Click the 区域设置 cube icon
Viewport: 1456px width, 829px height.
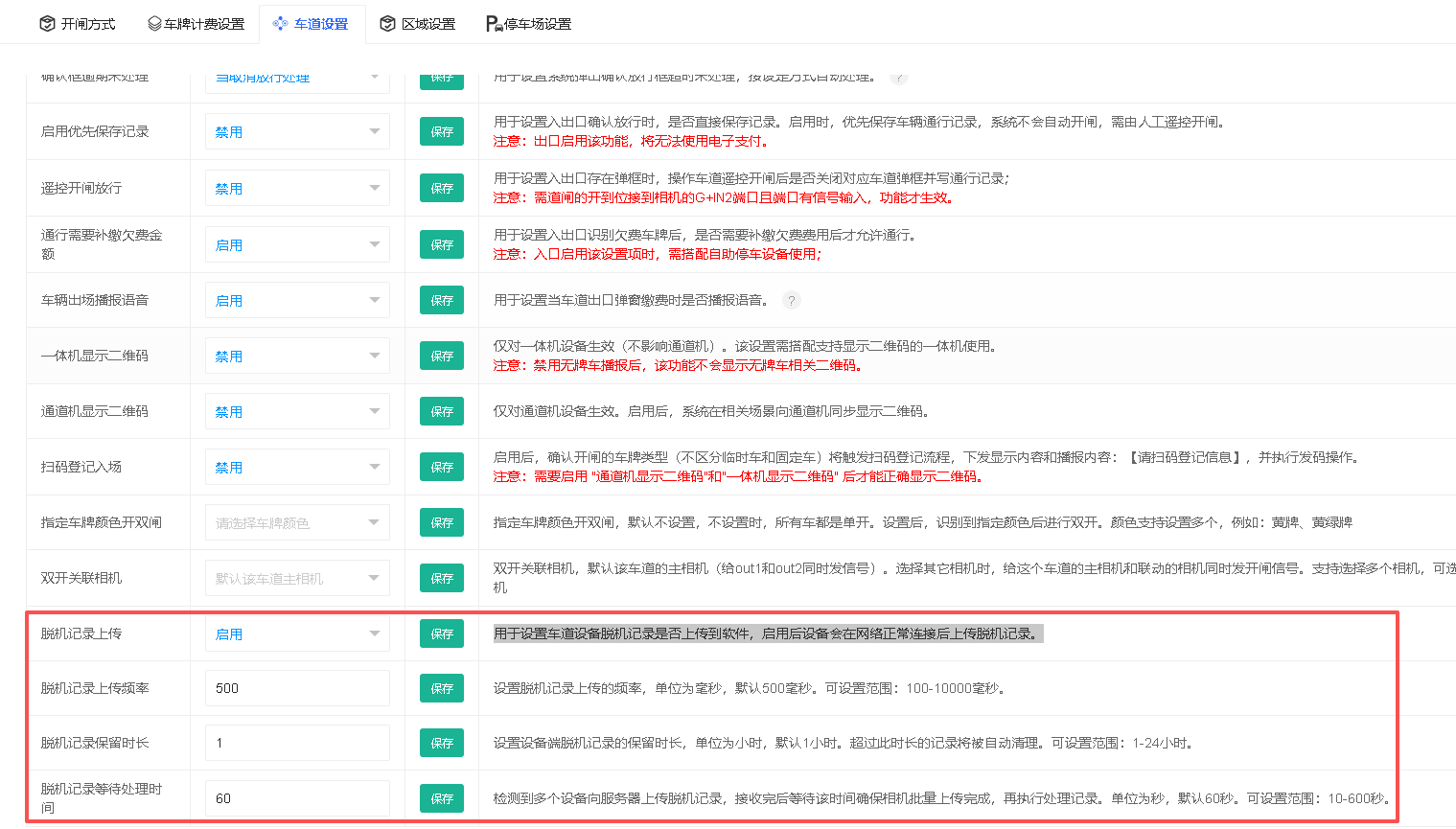pos(387,24)
